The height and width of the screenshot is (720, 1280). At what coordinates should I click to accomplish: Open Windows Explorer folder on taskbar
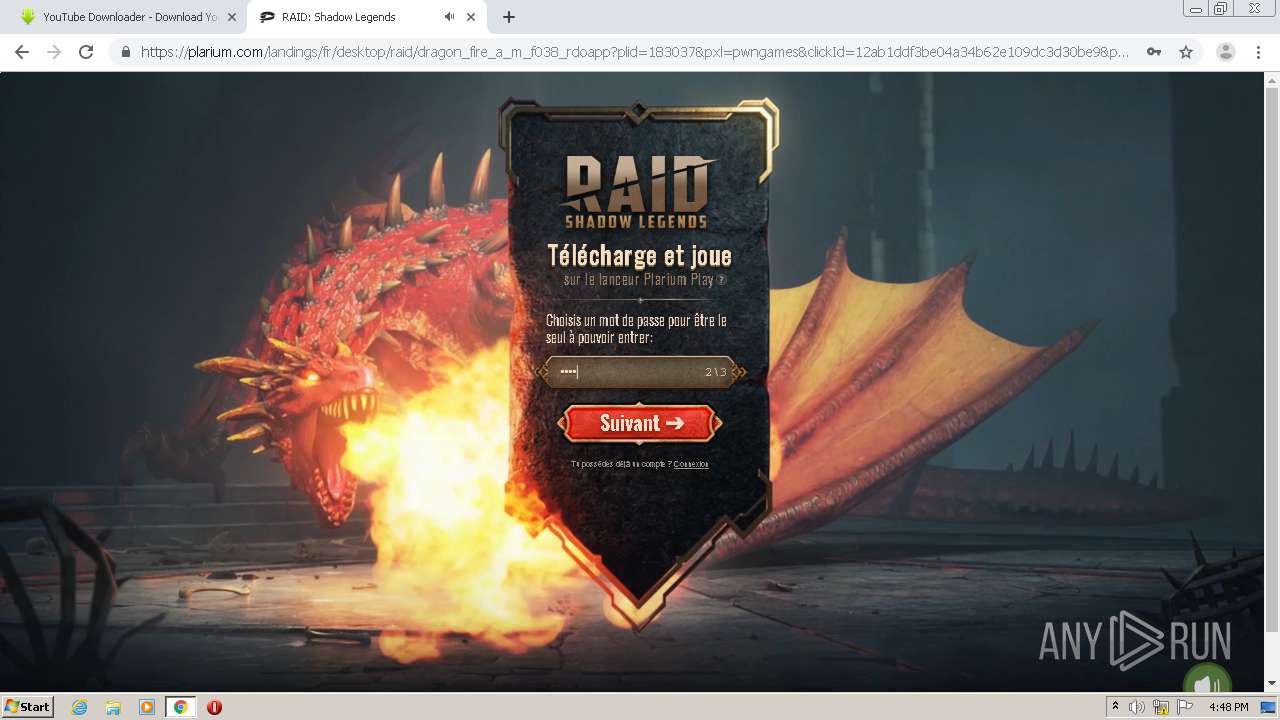click(113, 707)
